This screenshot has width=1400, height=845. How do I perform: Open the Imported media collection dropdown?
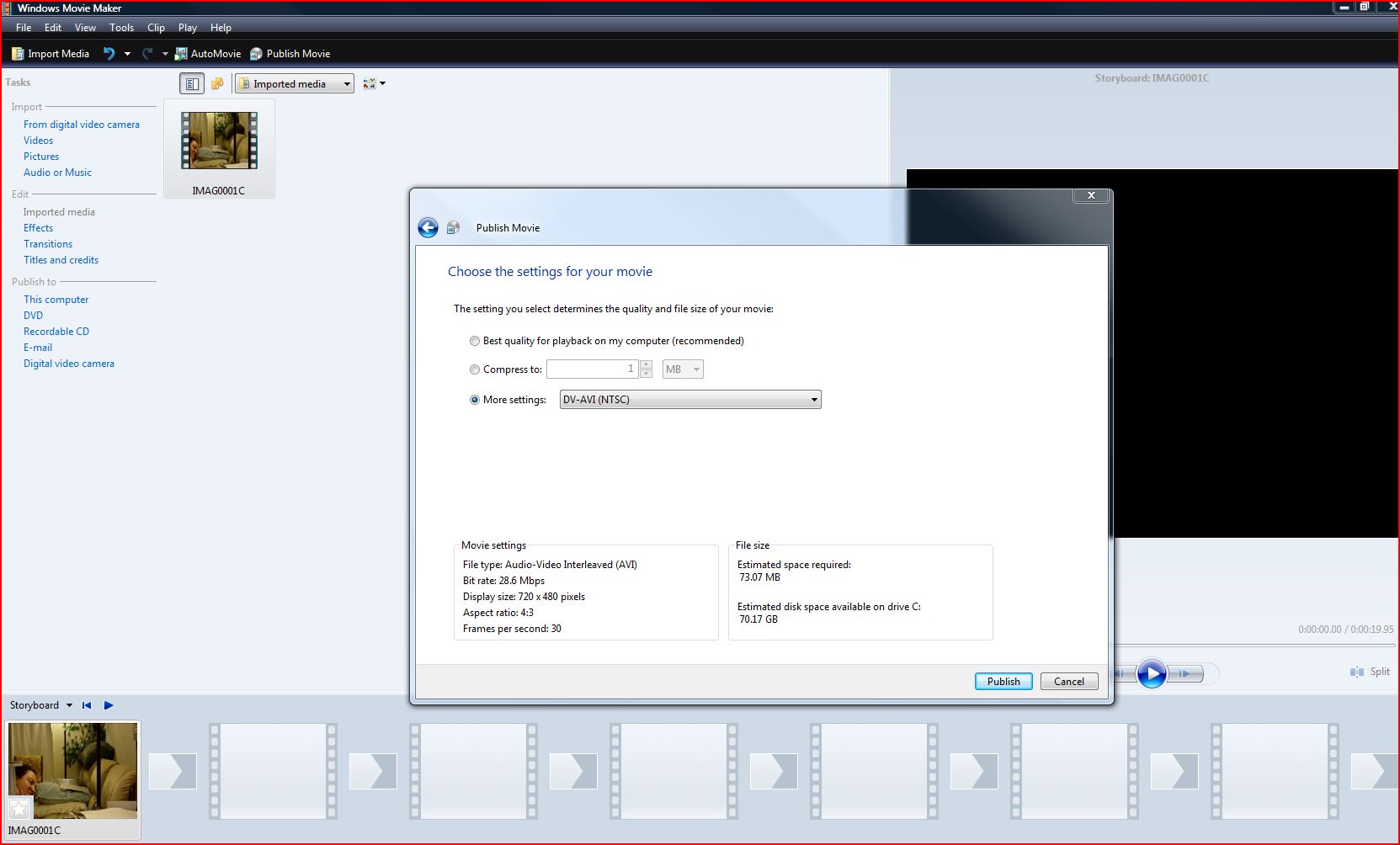[295, 83]
